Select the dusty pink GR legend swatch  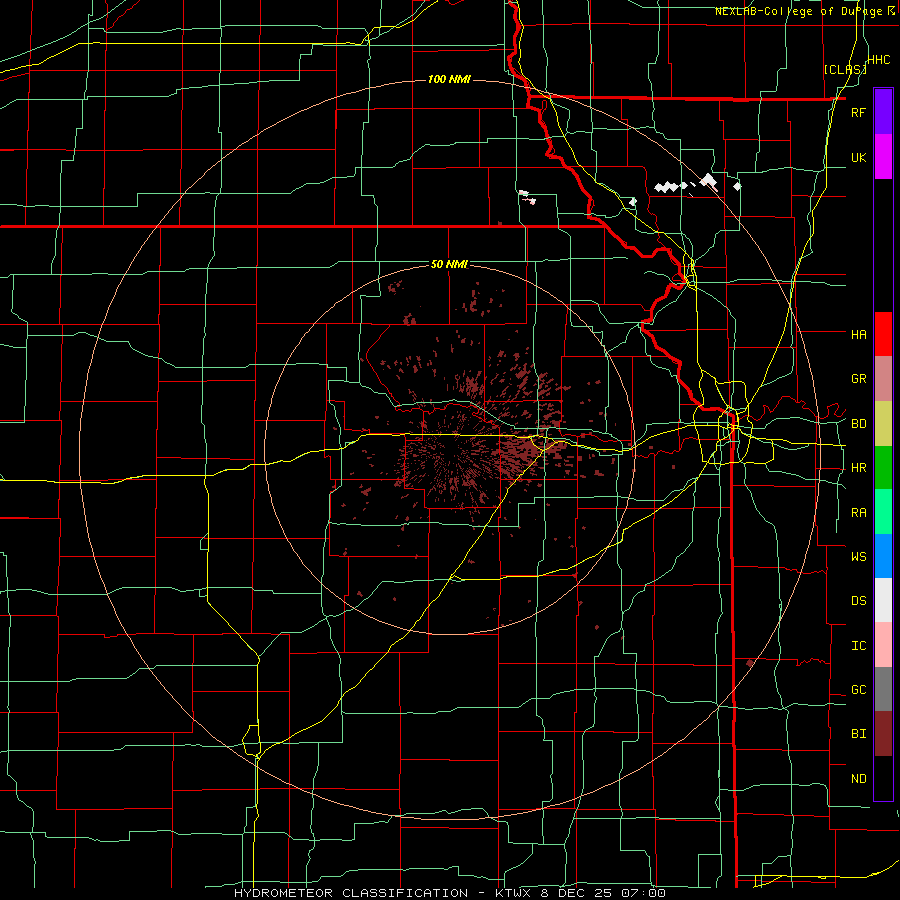pos(883,379)
